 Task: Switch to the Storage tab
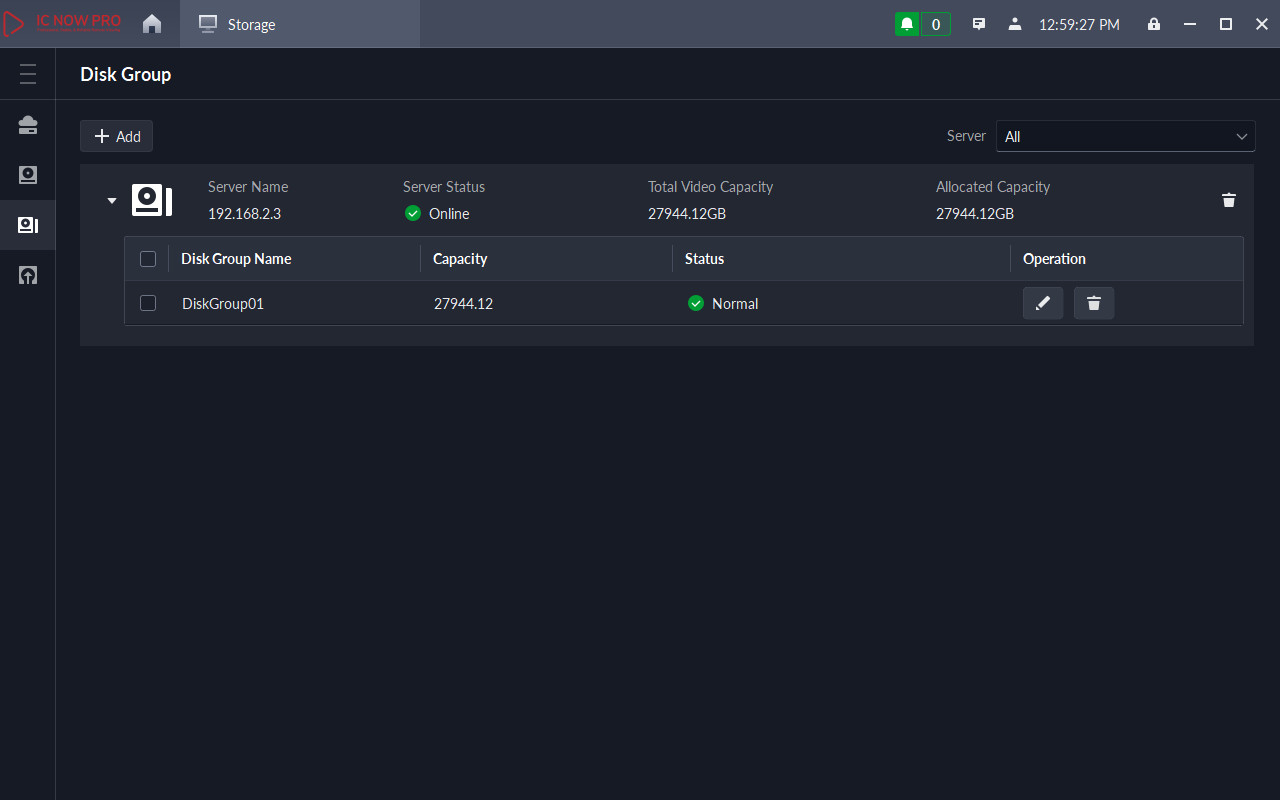click(x=300, y=24)
